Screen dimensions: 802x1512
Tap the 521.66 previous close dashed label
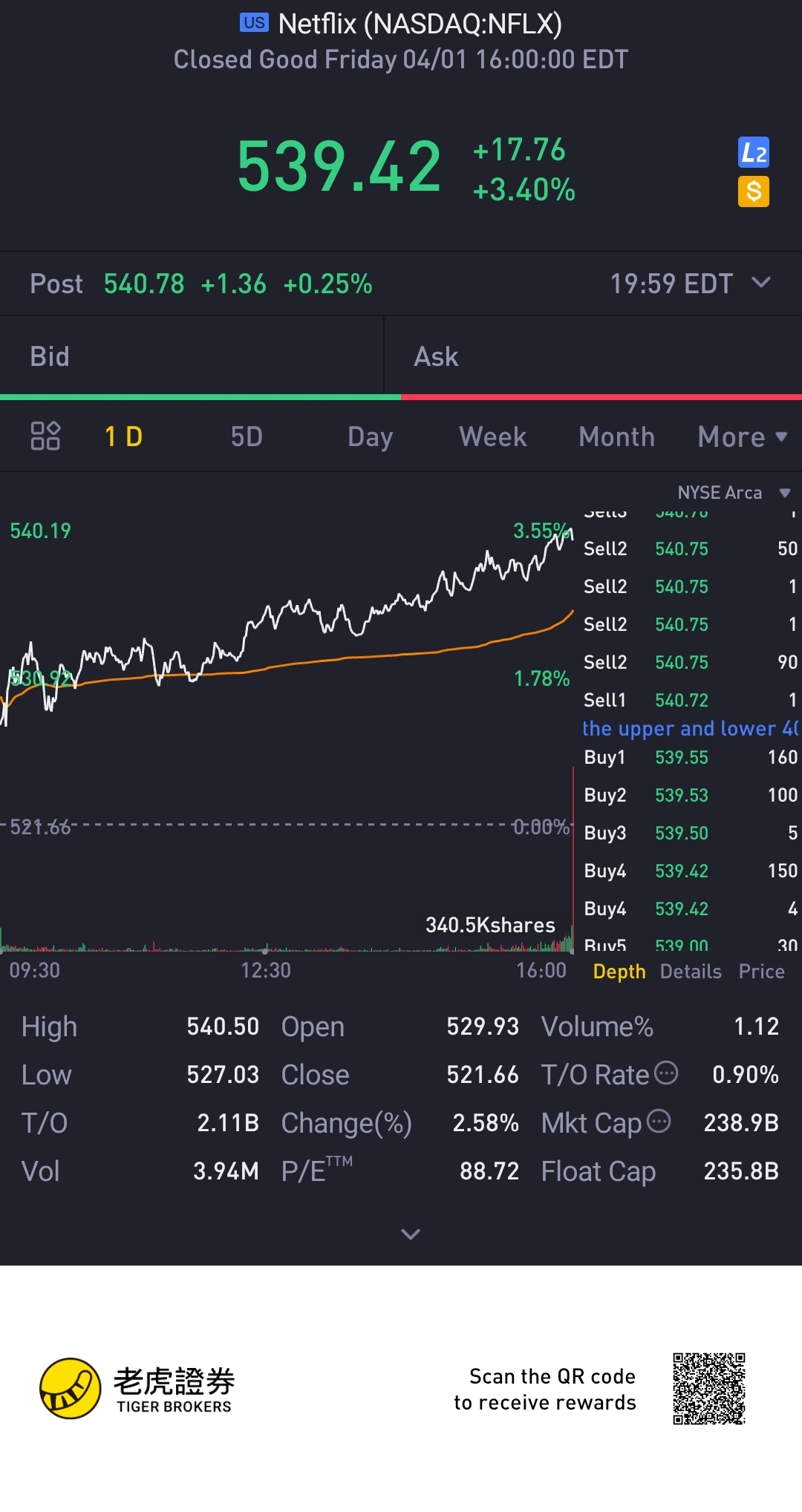[x=40, y=827]
